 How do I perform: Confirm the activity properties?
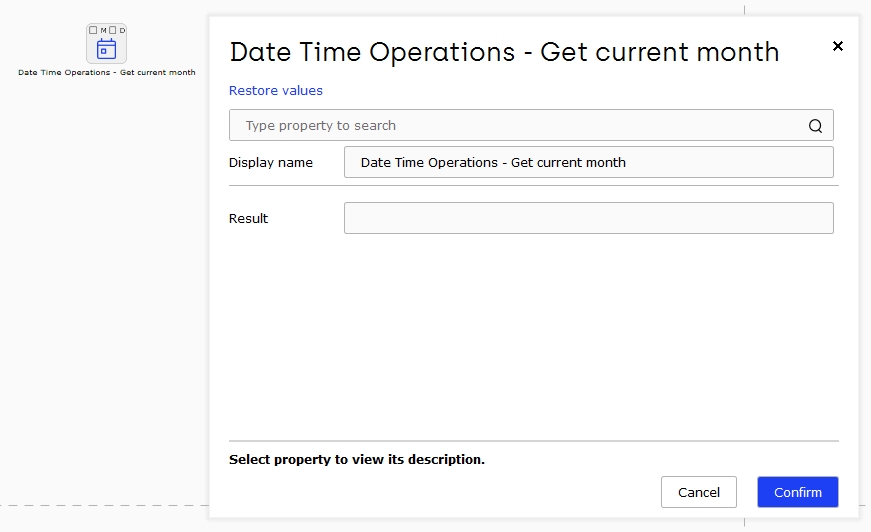[x=798, y=492]
